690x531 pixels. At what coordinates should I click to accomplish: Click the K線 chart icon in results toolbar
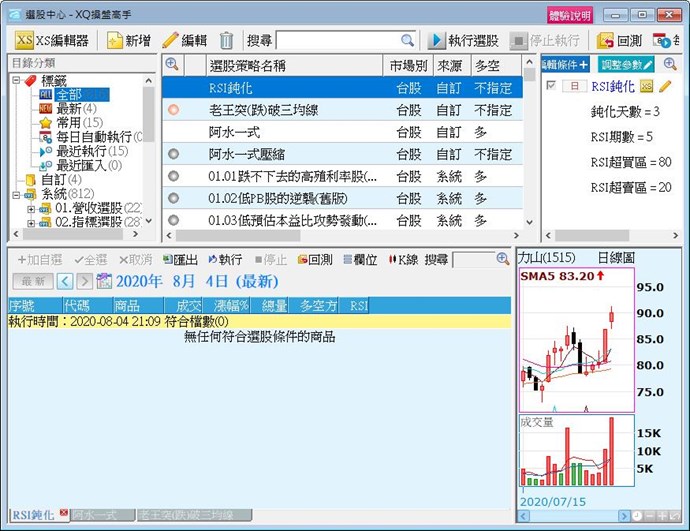(x=403, y=259)
